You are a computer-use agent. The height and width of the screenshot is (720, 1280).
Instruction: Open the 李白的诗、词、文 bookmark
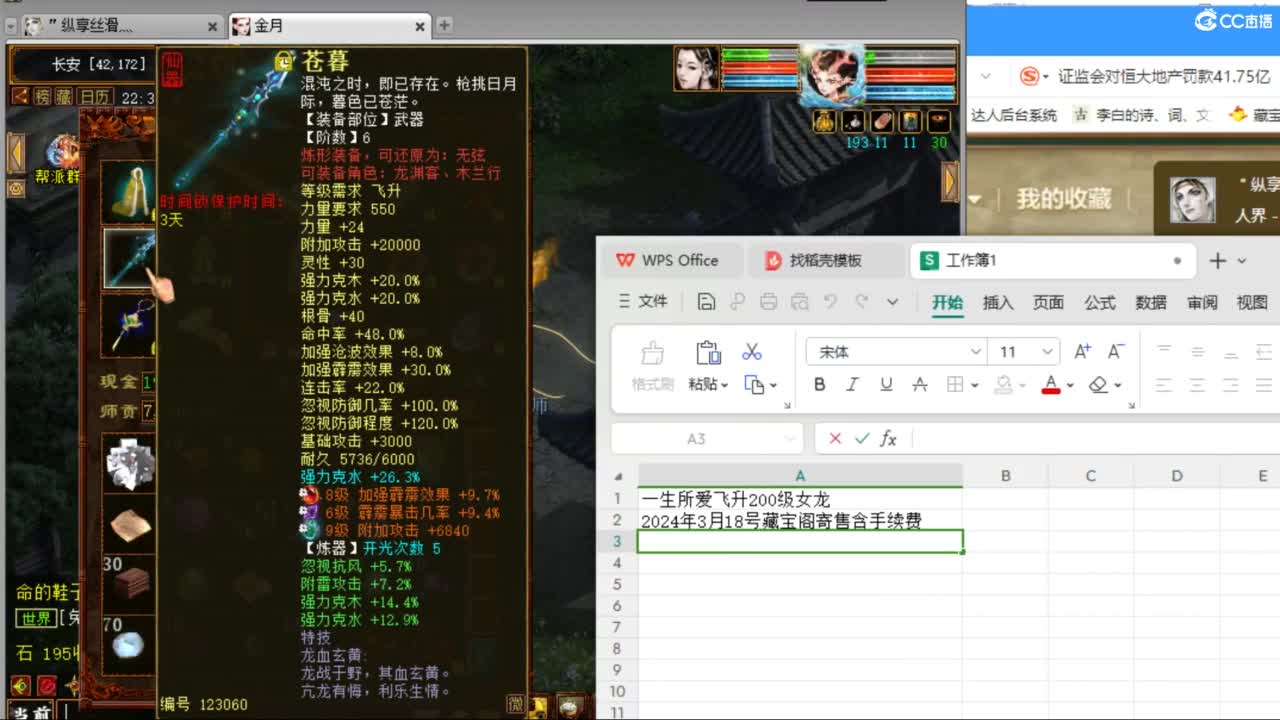1141,115
